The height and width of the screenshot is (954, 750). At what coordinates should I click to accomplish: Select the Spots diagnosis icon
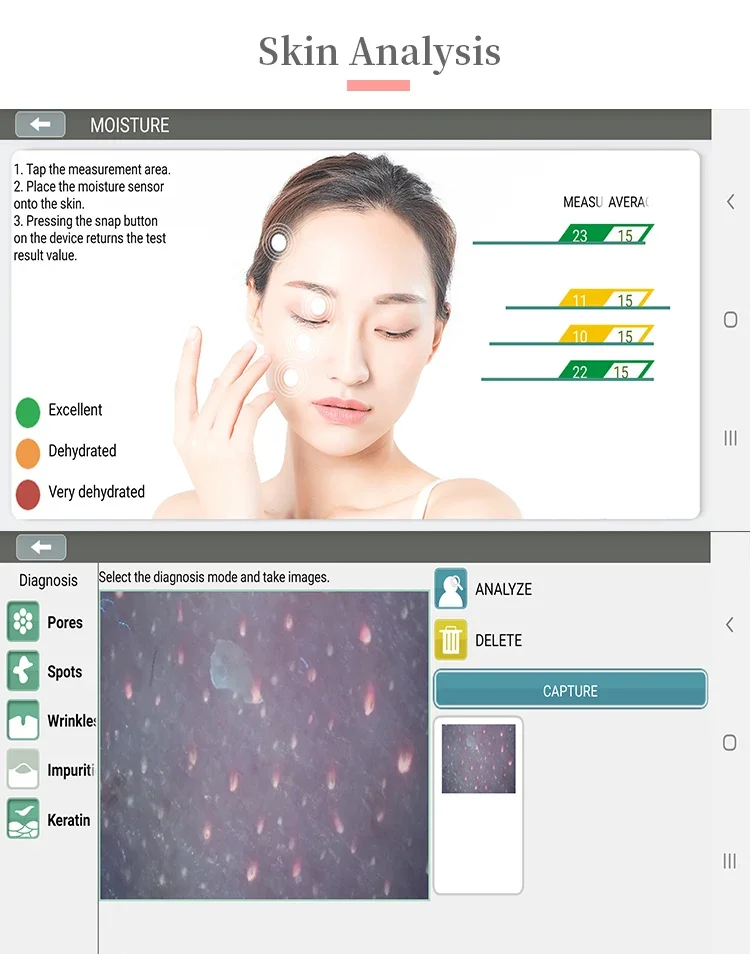[x=23, y=670]
